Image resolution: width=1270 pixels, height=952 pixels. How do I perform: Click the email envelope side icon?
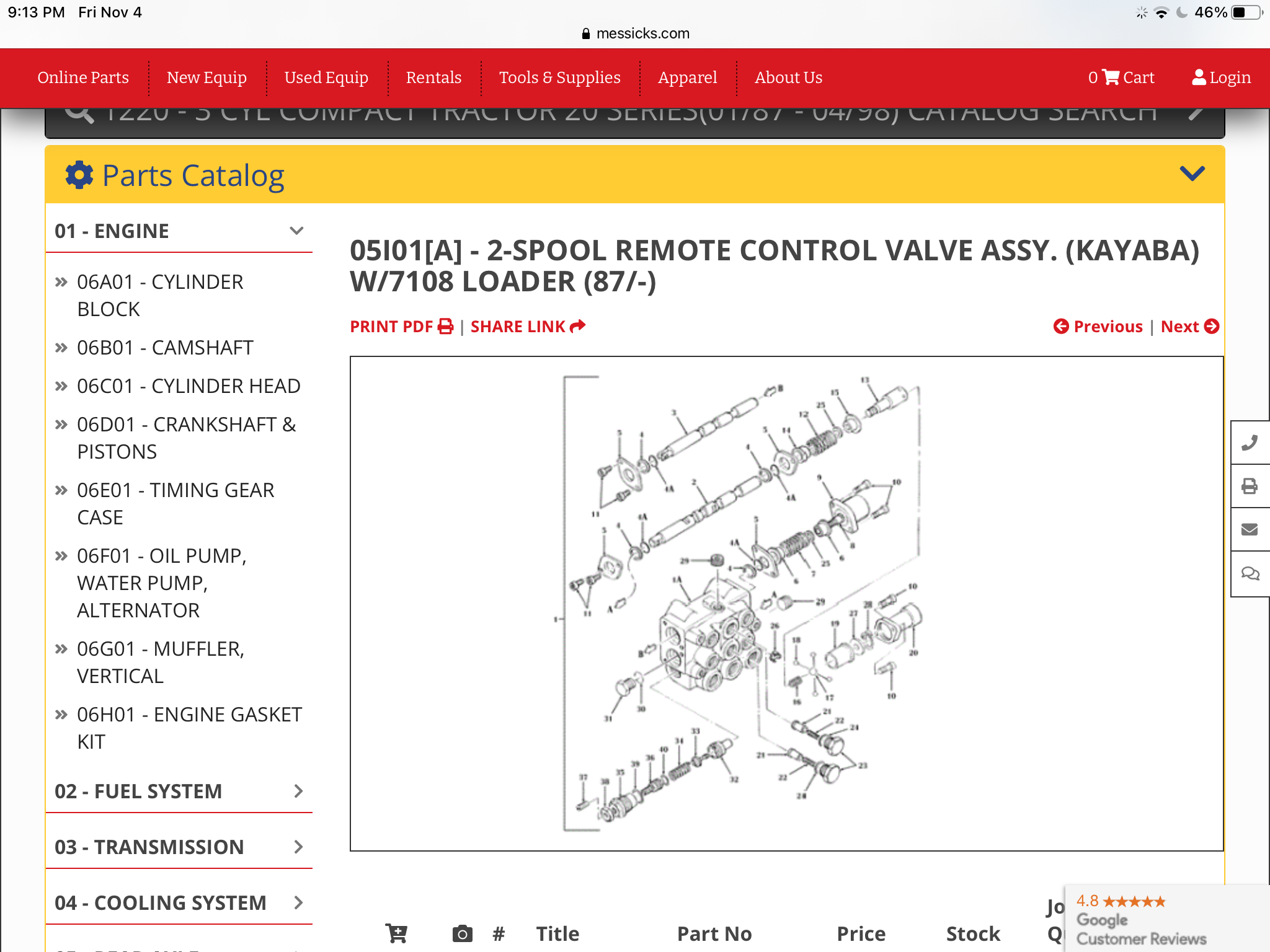pos(1250,529)
